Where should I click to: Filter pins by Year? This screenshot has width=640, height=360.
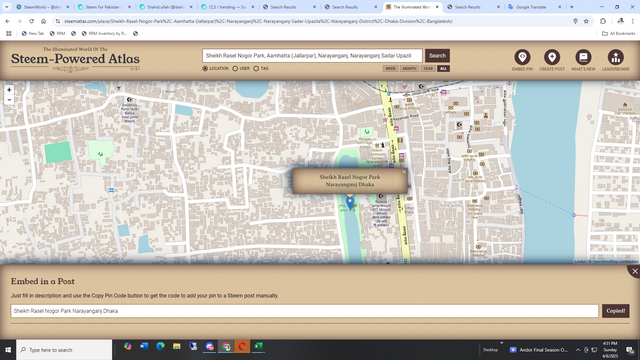point(428,69)
